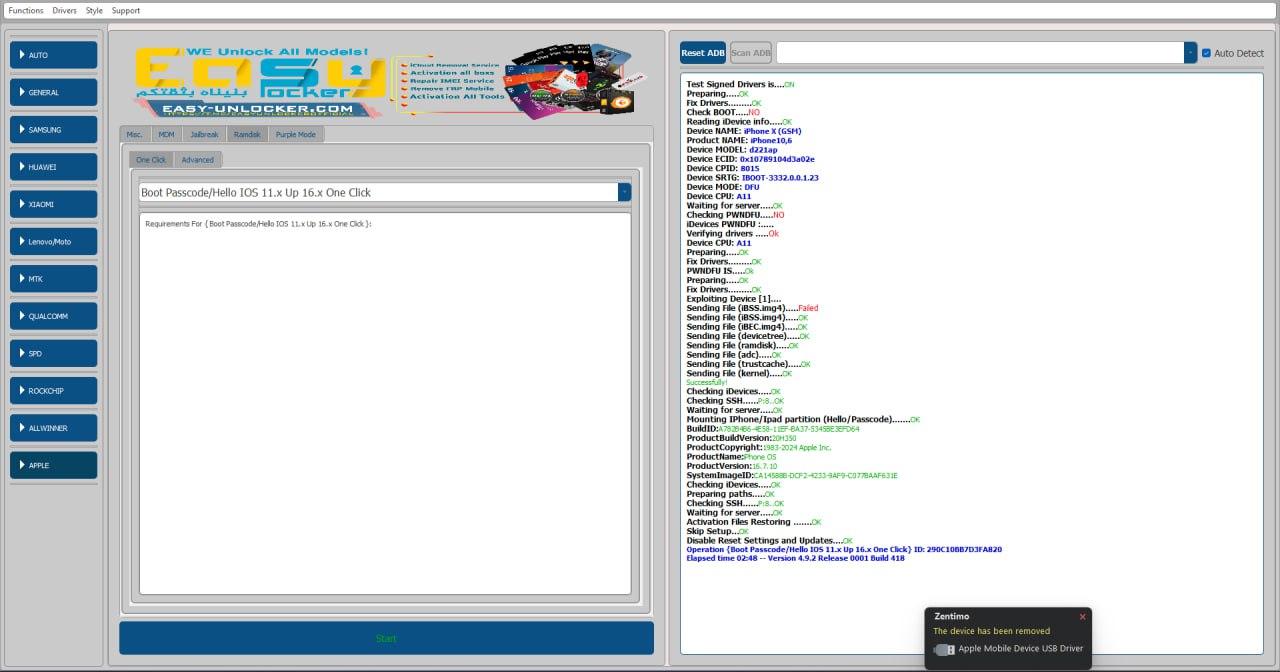Expand the Boot Passcode/Hello operation dropdown
This screenshot has height=672, width=1280.
624,192
